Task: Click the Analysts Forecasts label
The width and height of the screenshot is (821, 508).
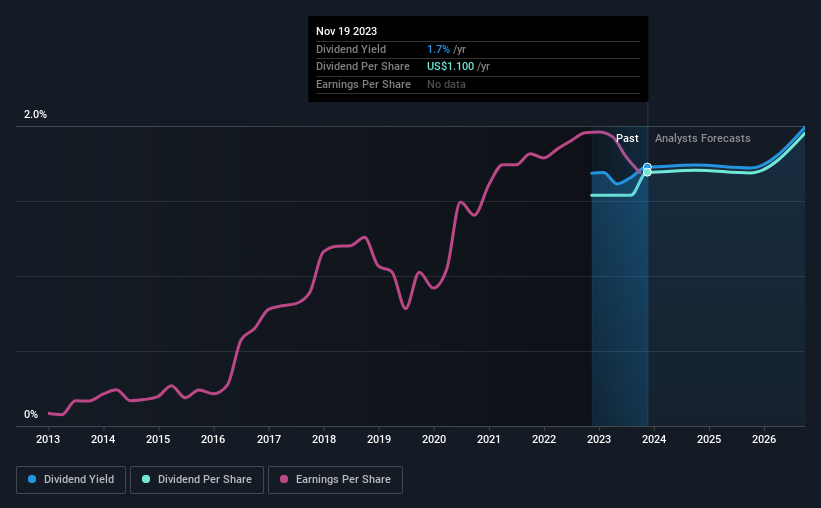Action: click(703, 138)
